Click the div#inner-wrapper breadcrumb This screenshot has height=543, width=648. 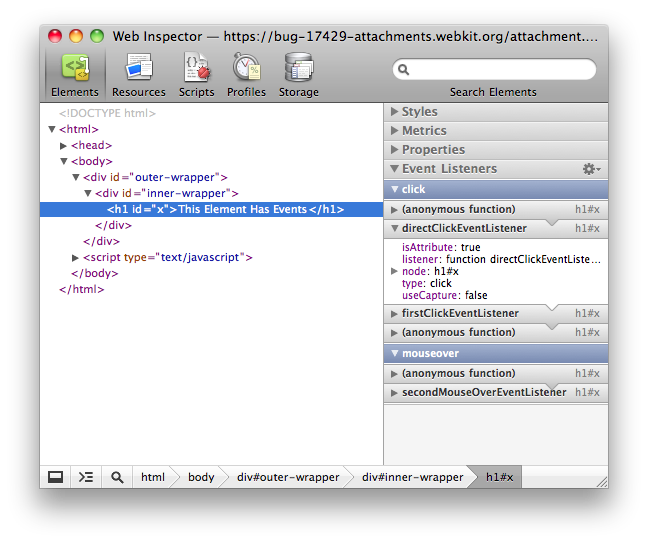412,477
